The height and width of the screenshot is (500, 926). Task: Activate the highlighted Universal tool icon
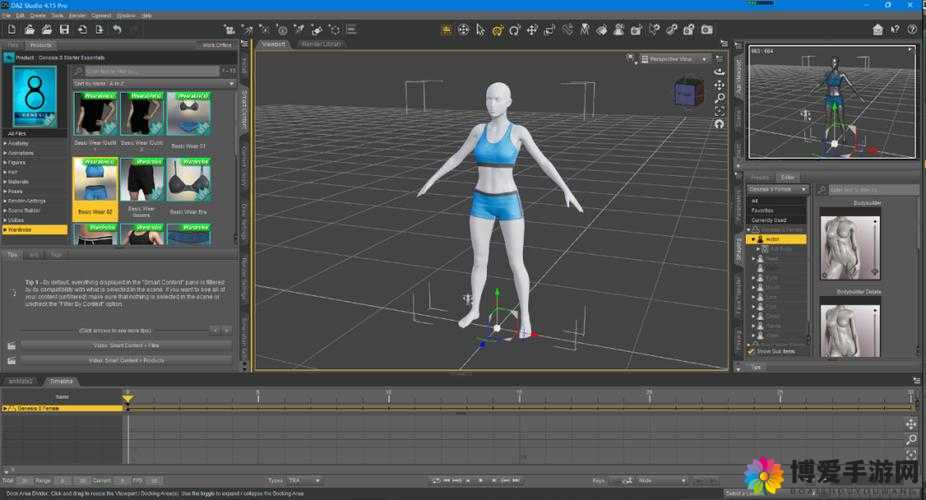498,30
